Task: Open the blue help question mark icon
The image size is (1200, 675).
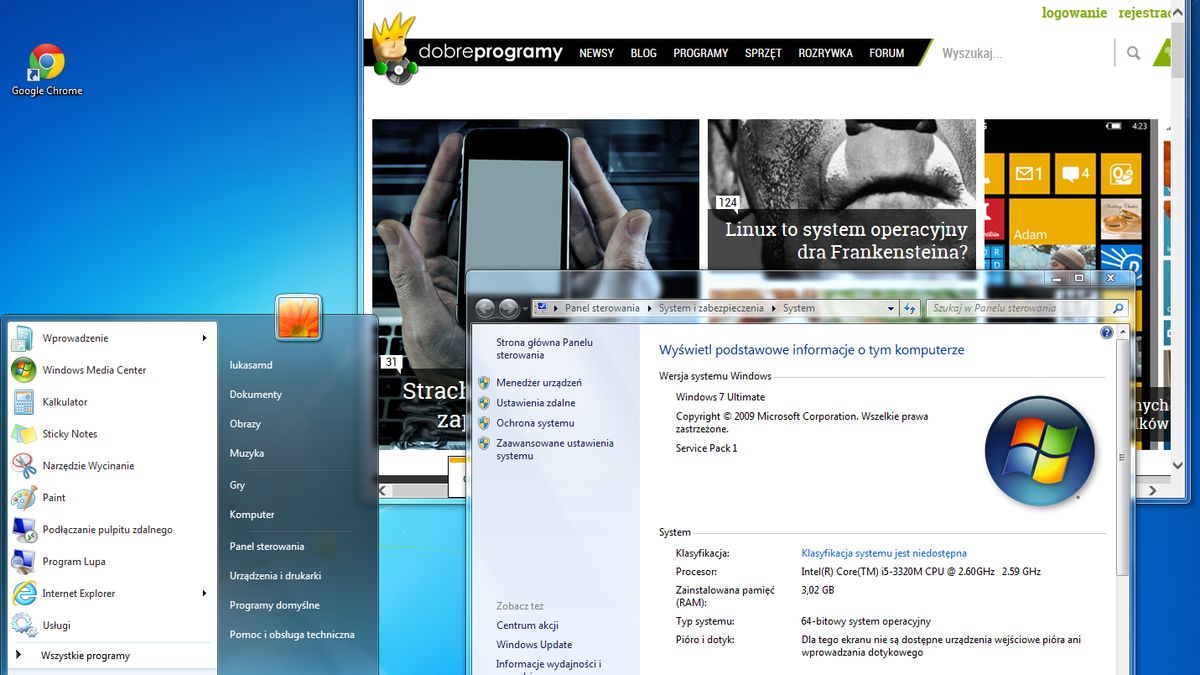Action: coord(1107,333)
